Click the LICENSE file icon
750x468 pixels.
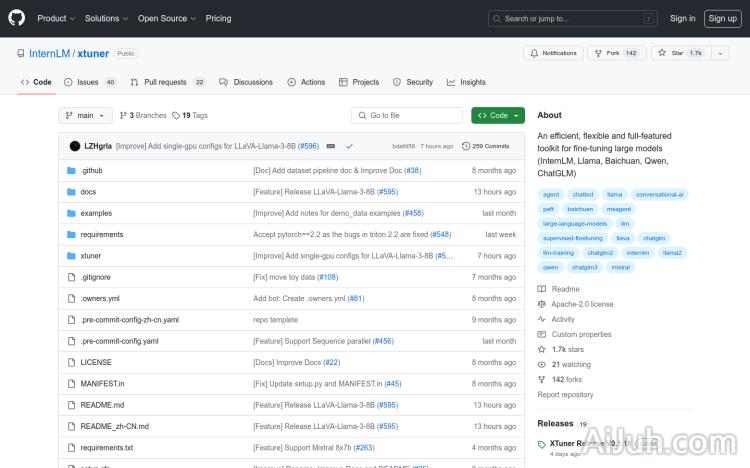(71, 362)
